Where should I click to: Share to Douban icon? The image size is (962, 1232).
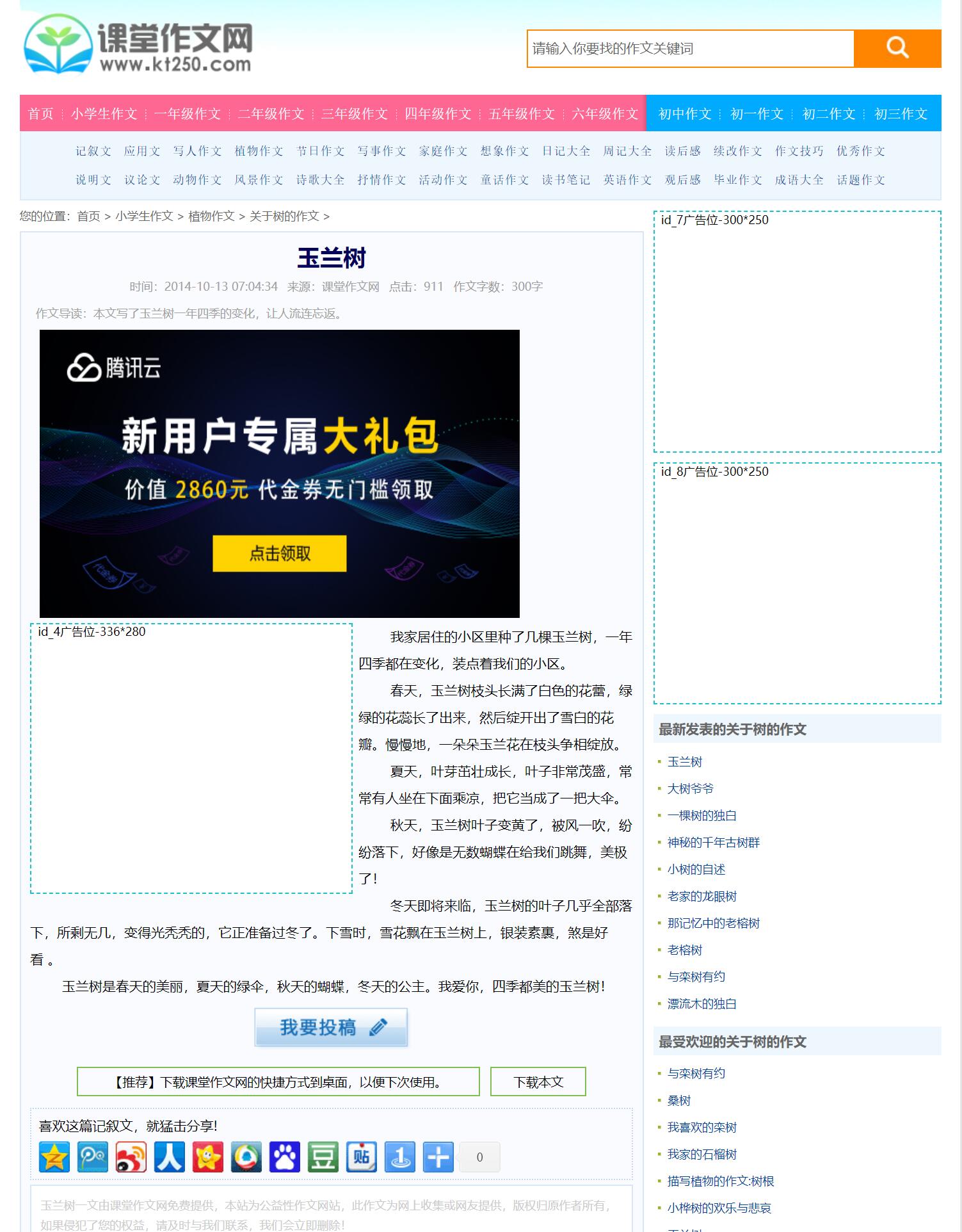tap(323, 1157)
